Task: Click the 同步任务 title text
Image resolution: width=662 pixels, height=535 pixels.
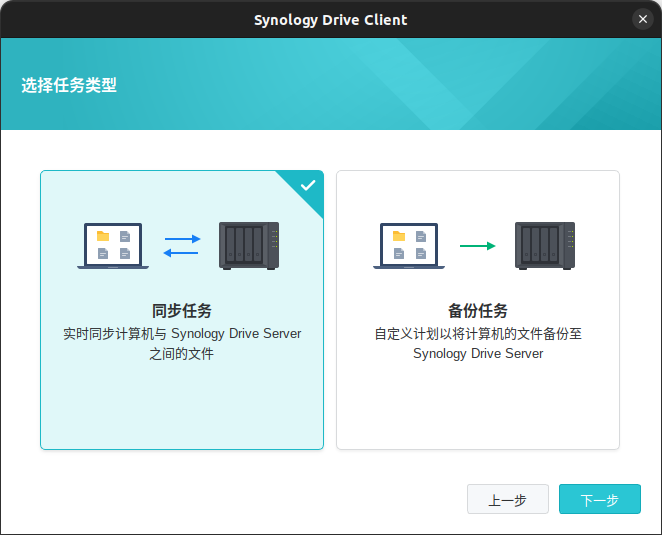Action: 182,311
